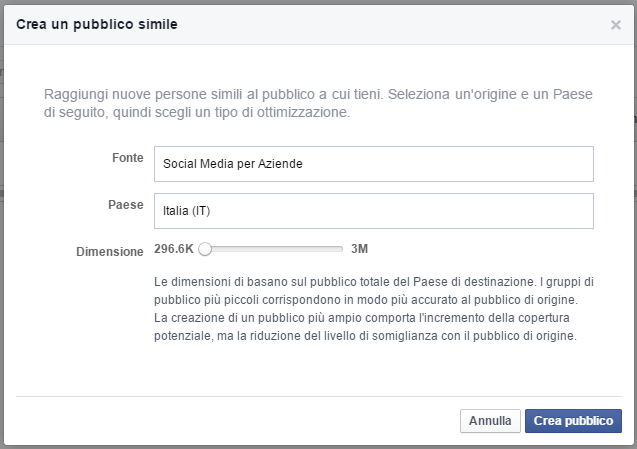Close the 'Crea un pubblico simile' dialog
This screenshot has height=449, width=637.
pyautogui.click(x=615, y=25)
